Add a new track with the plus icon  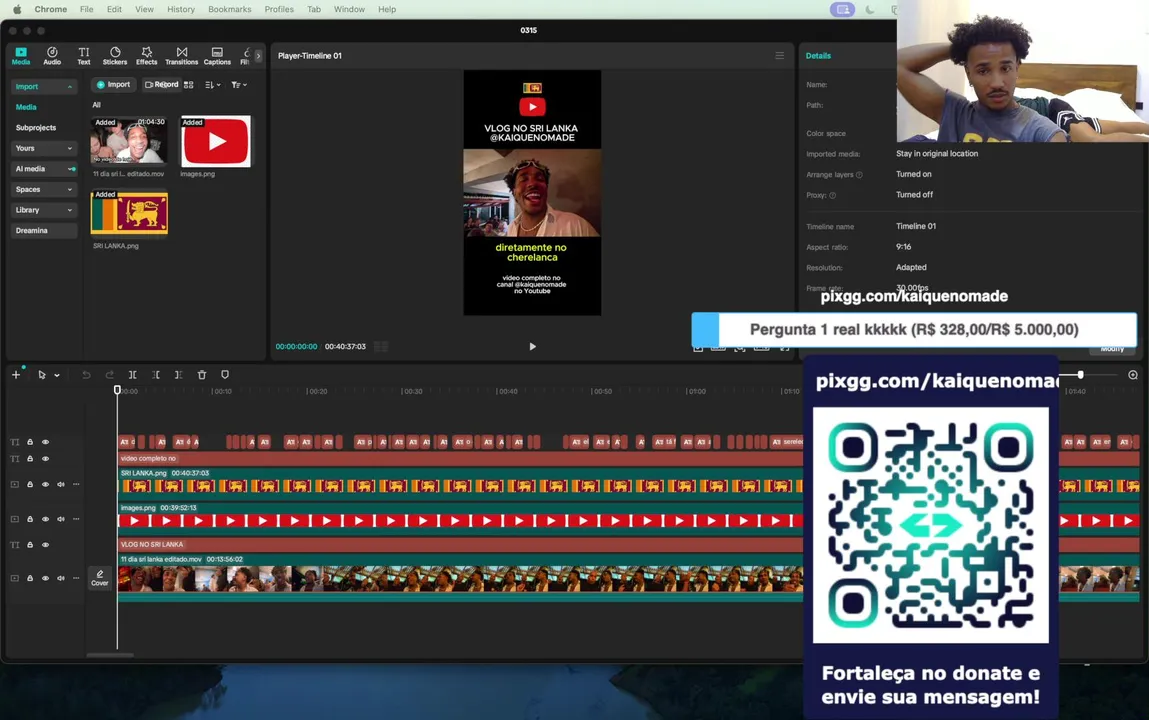coord(15,374)
